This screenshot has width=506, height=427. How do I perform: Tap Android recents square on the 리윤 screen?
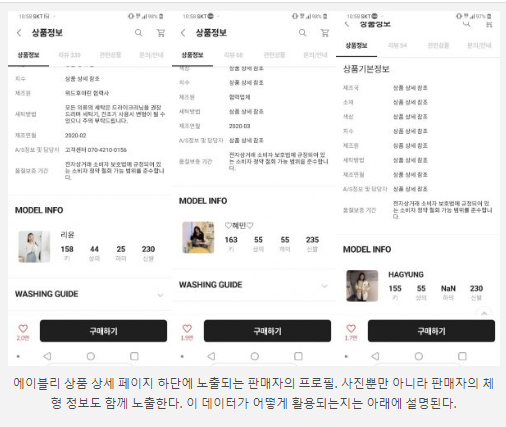click(134, 356)
